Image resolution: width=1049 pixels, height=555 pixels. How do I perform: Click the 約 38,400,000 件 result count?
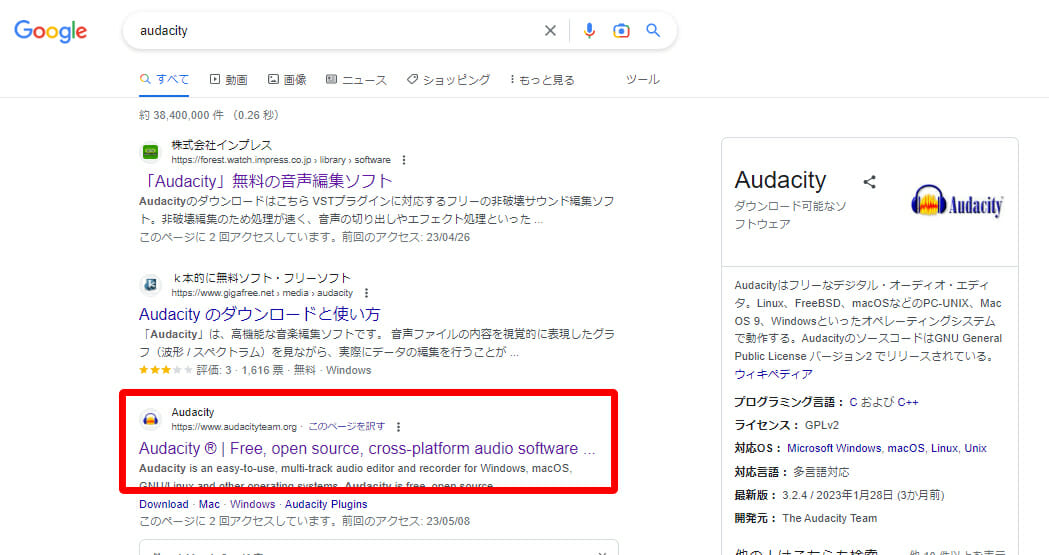[181, 115]
